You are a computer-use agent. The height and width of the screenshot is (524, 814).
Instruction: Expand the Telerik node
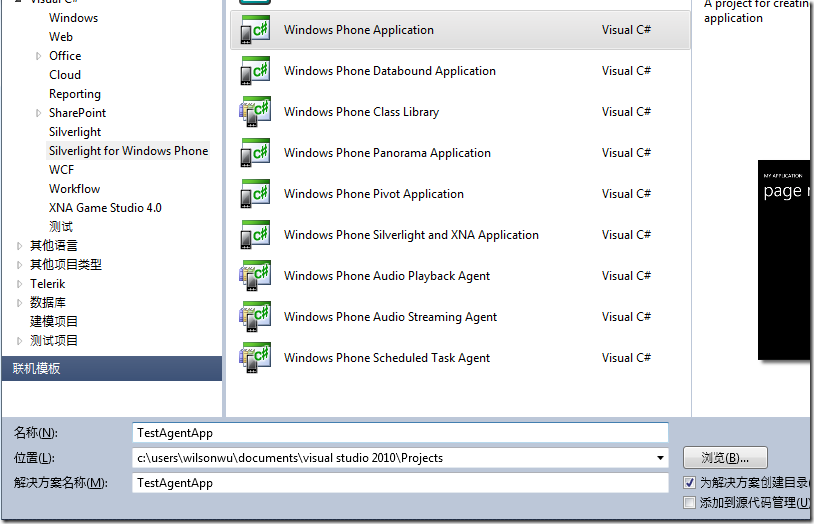coord(19,284)
